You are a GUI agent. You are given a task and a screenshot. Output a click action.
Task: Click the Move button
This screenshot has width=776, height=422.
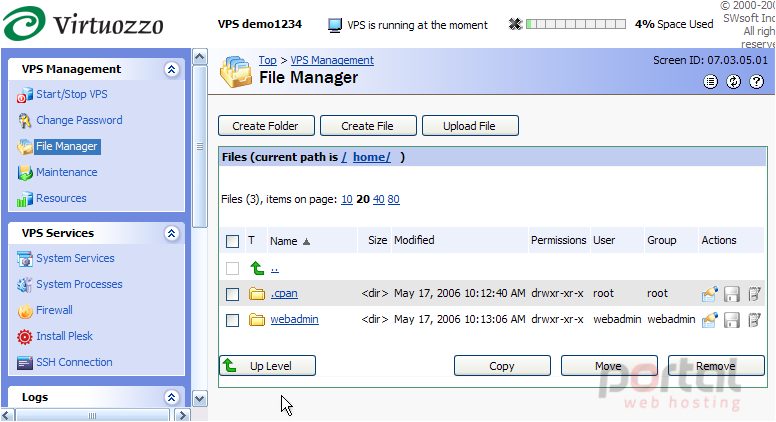(609, 366)
